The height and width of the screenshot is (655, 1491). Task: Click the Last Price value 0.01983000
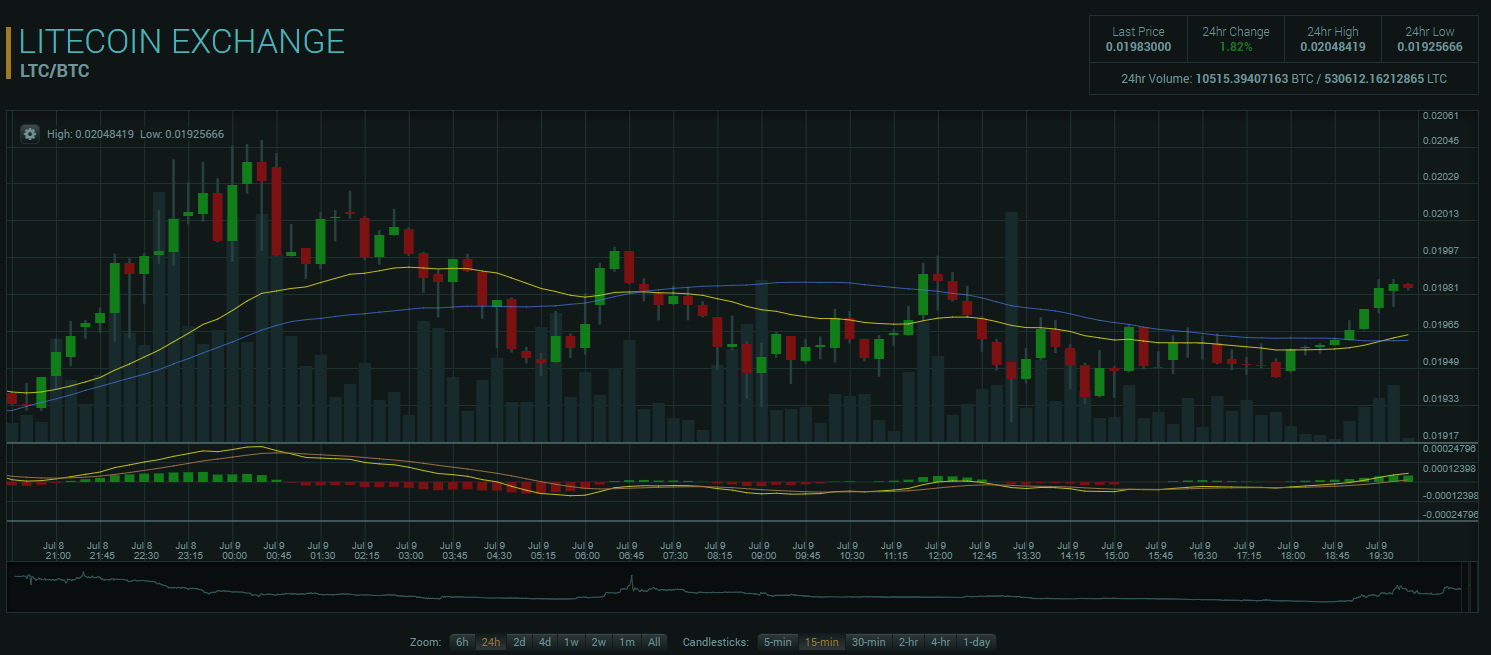pos(1138,47)
